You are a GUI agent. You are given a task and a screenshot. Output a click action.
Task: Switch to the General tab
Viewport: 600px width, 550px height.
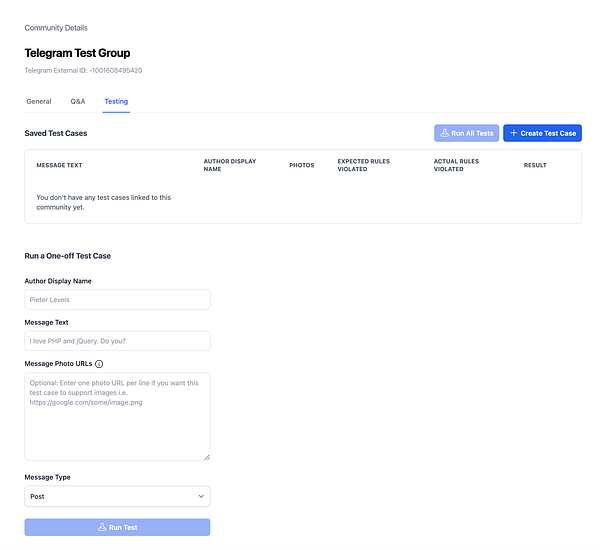(39, 101)
